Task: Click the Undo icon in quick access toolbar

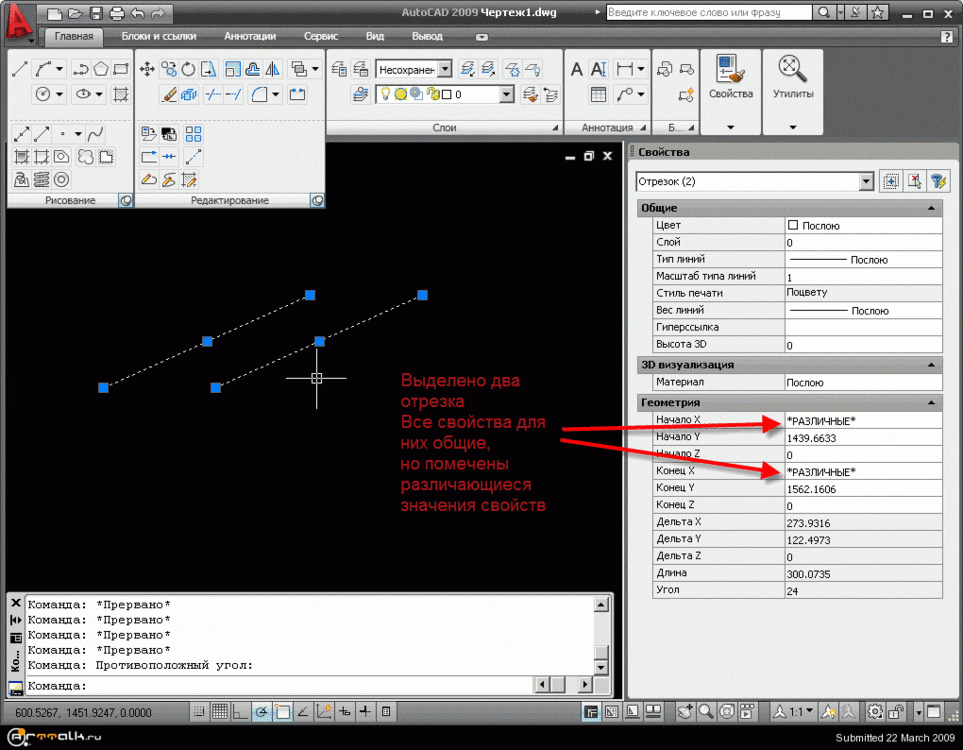Action: [138, 13]
